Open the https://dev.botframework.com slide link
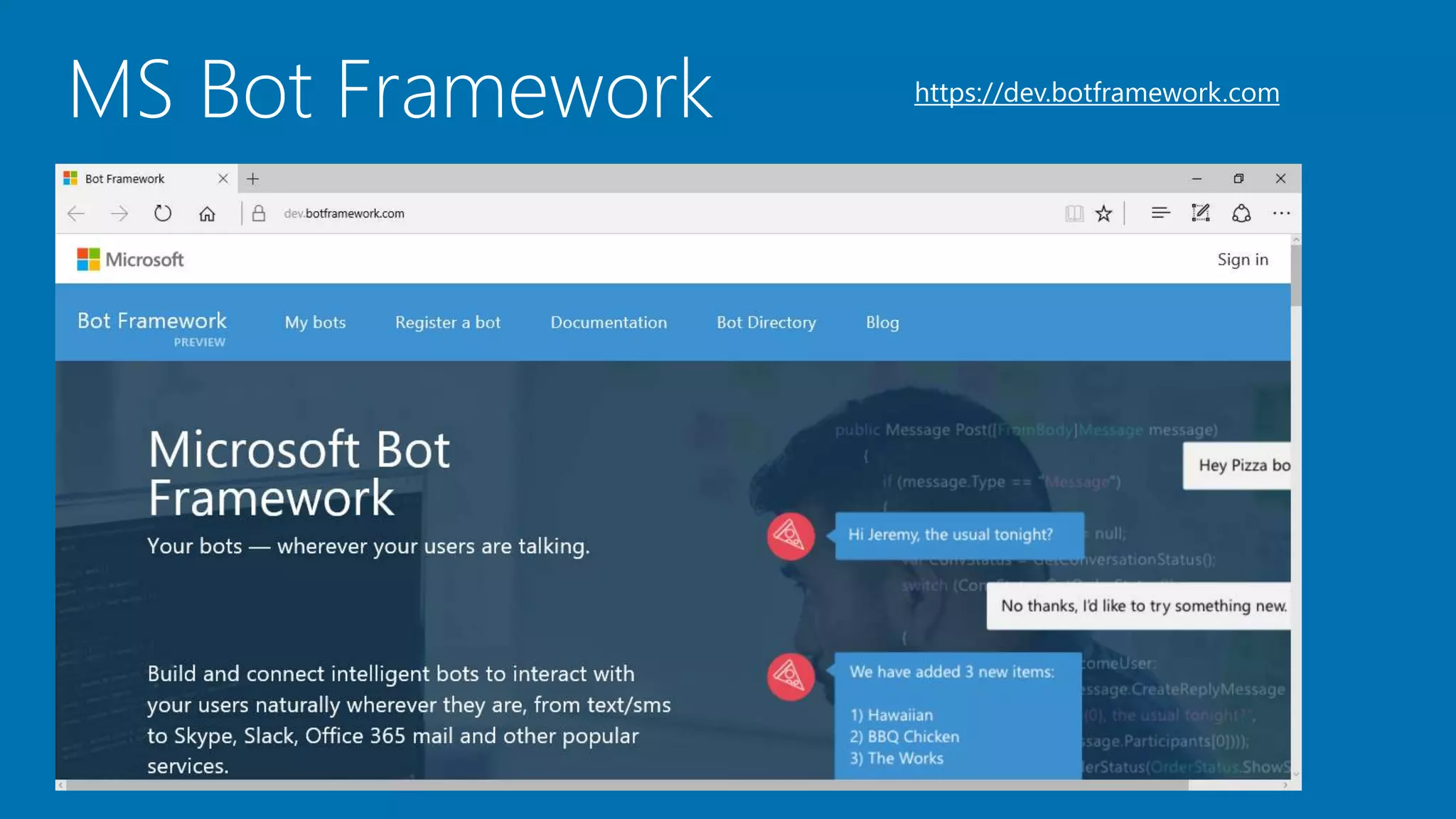The width and height of the screenshot is (1456, 819). coord(1096,92)
